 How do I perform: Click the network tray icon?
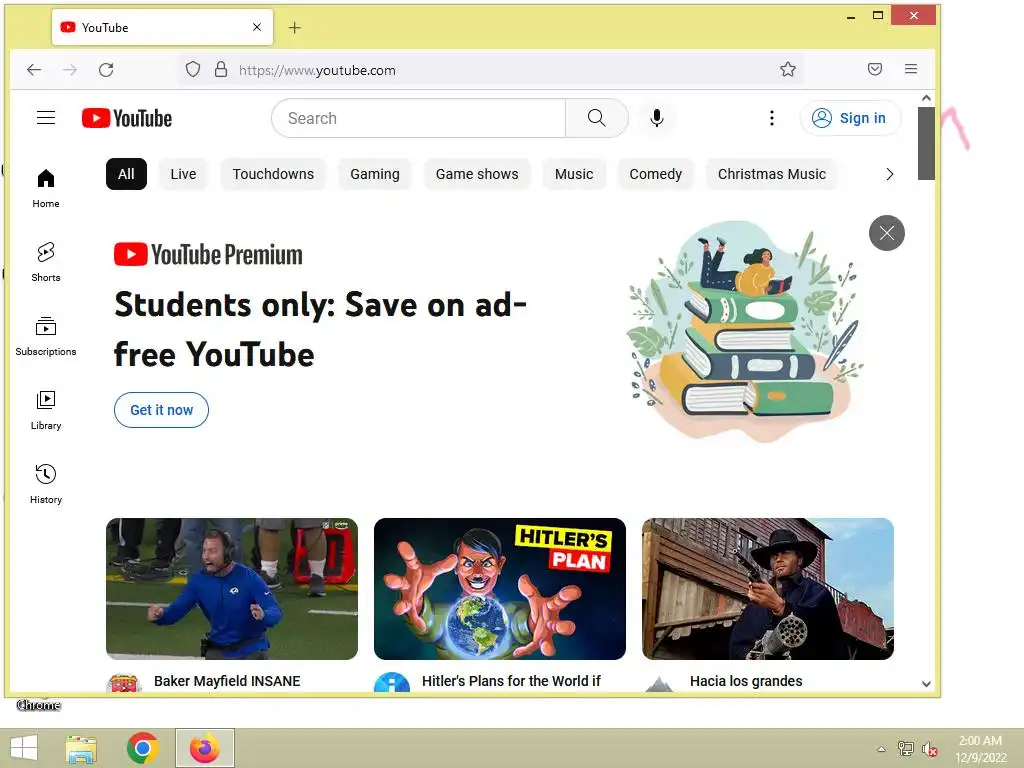[906, 749]
